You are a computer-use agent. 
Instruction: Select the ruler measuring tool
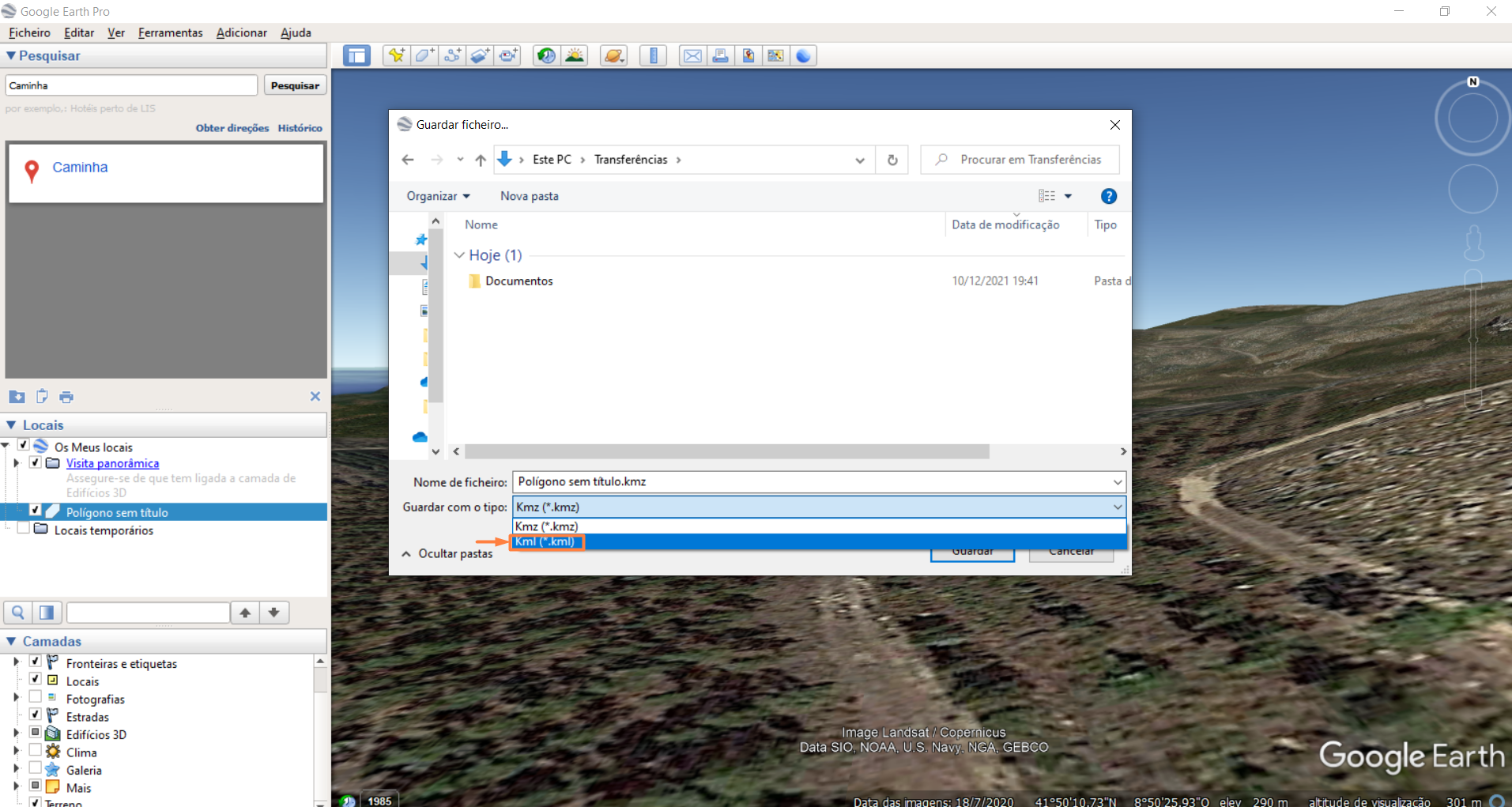point(653,56)
